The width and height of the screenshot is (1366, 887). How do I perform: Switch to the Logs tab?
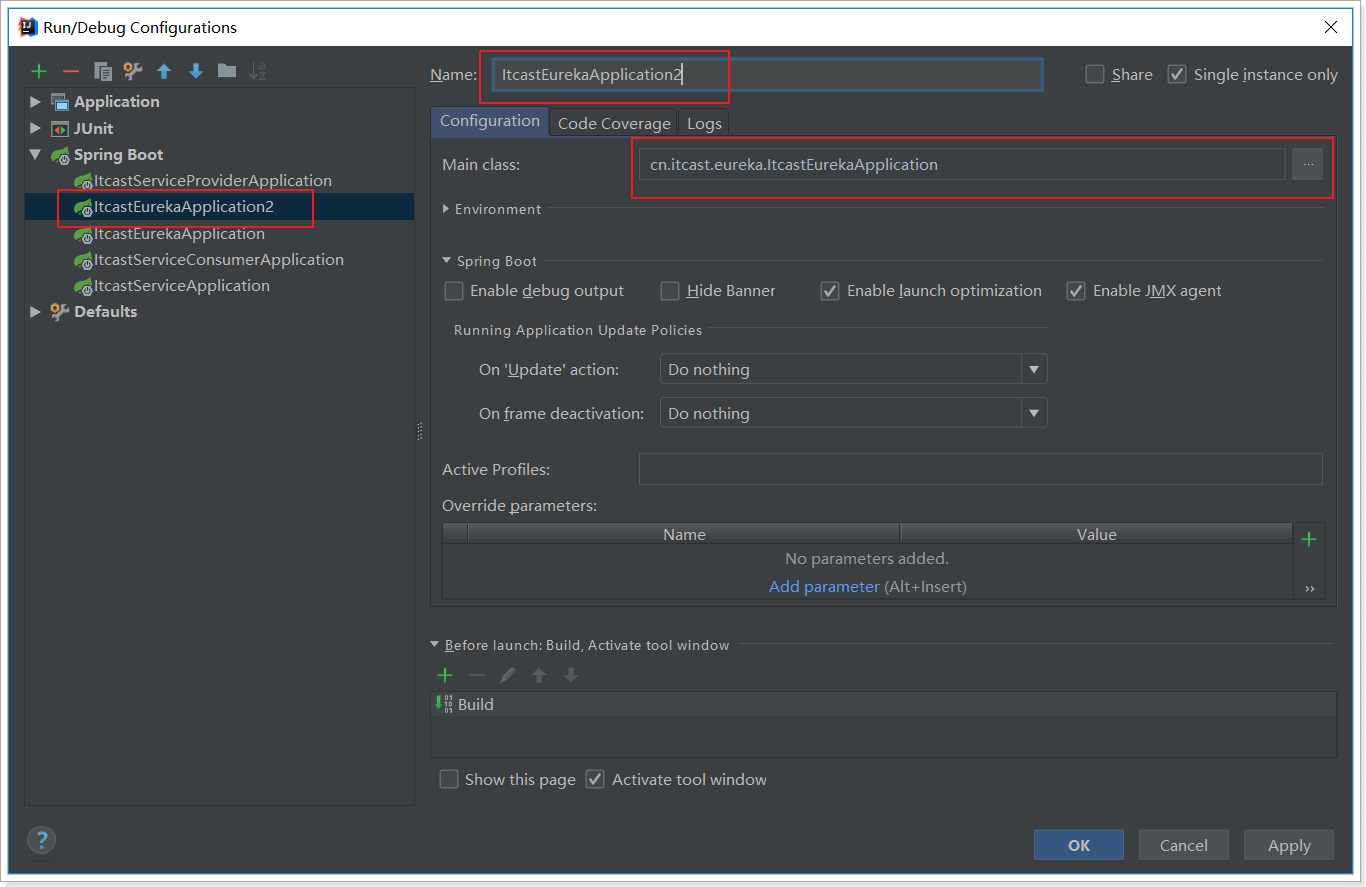(x=704, y=123)
